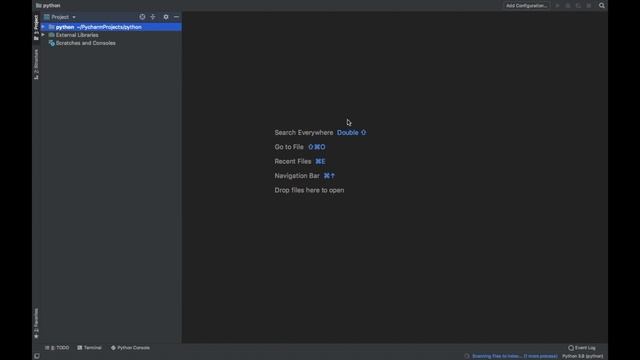This screenshot has height=360, width=640.
Task: Click the locate/scroll-from-source icon in Project panel
Action: coord(142,17)
